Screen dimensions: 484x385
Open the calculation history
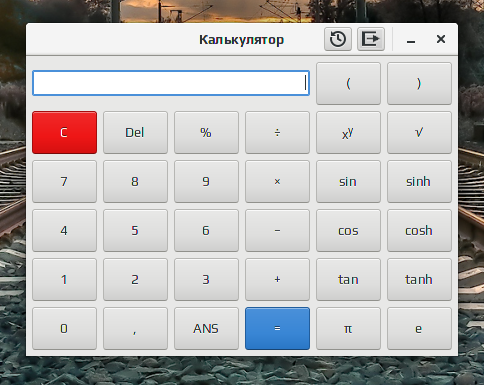click(338, 39)
